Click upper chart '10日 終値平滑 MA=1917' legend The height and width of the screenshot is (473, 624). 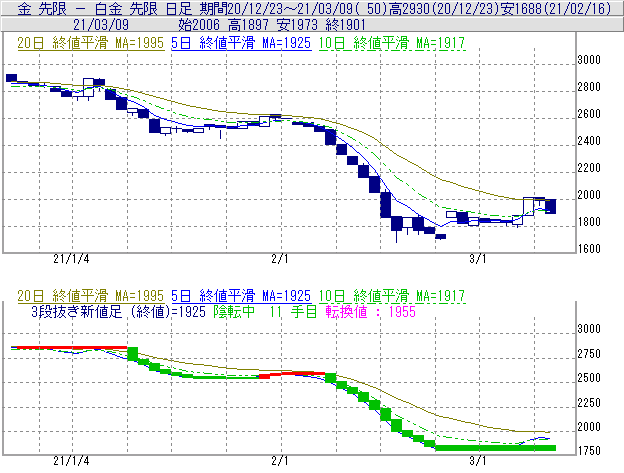coord(392,43)
